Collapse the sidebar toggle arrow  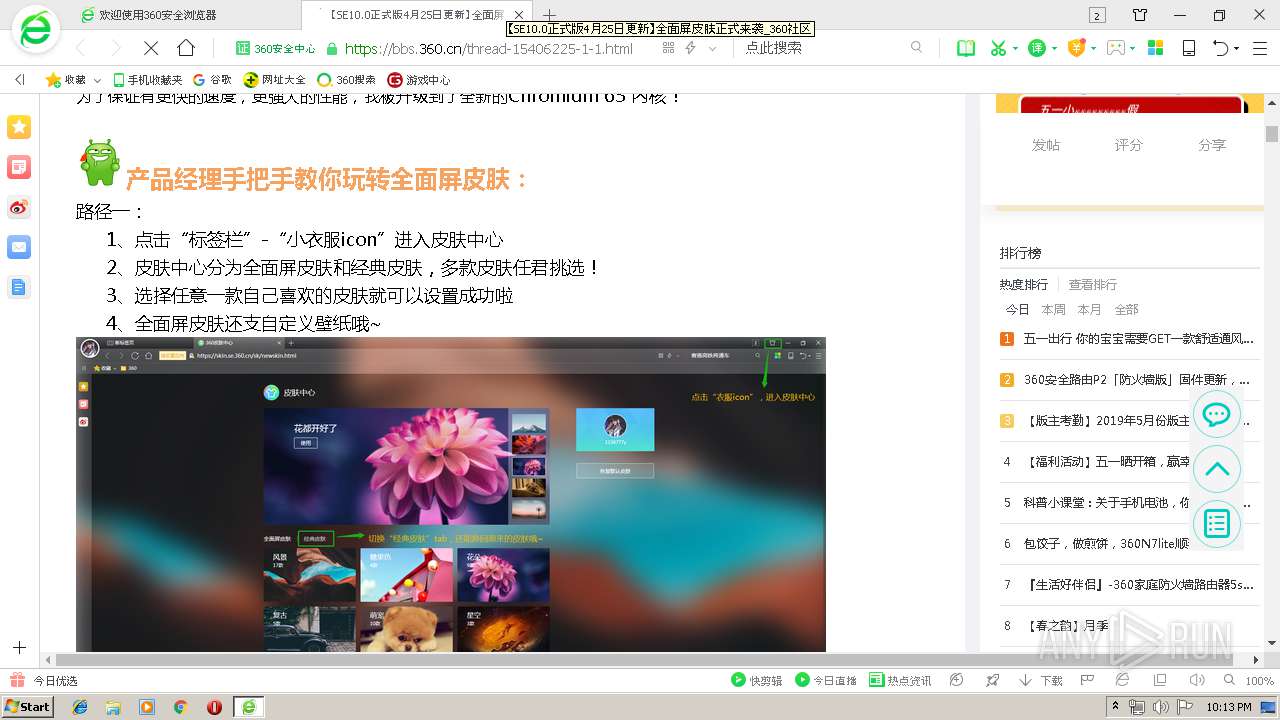[19, 79]
